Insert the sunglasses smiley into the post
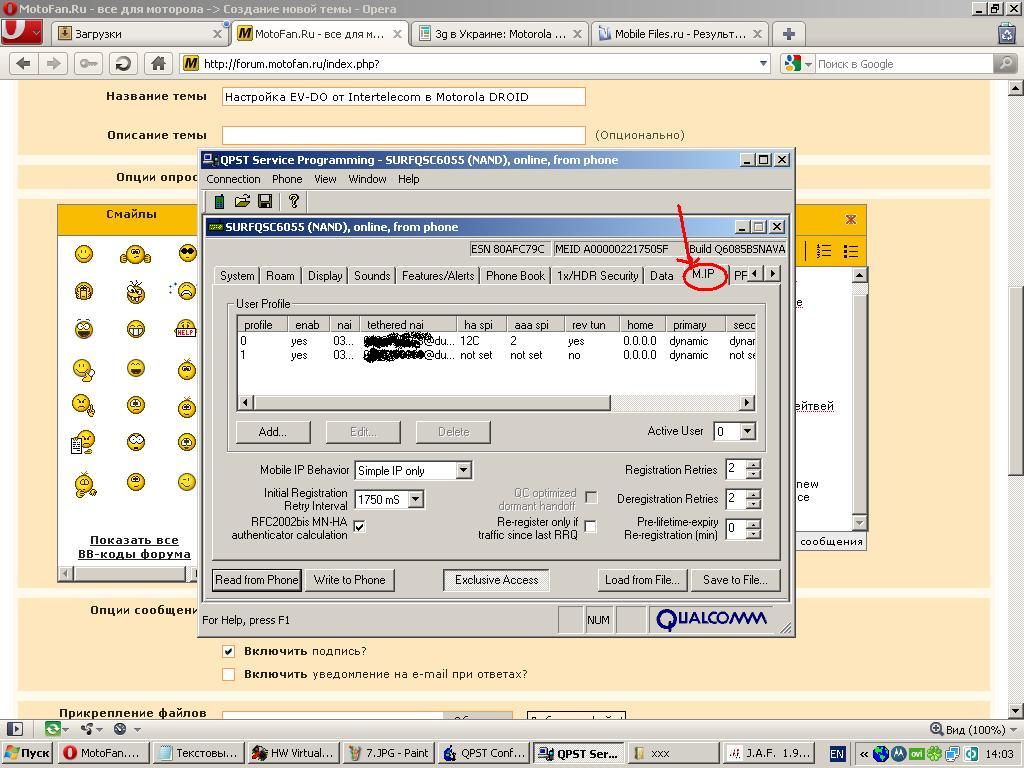The image size is (1024, 768). click(x=187, y=253)
